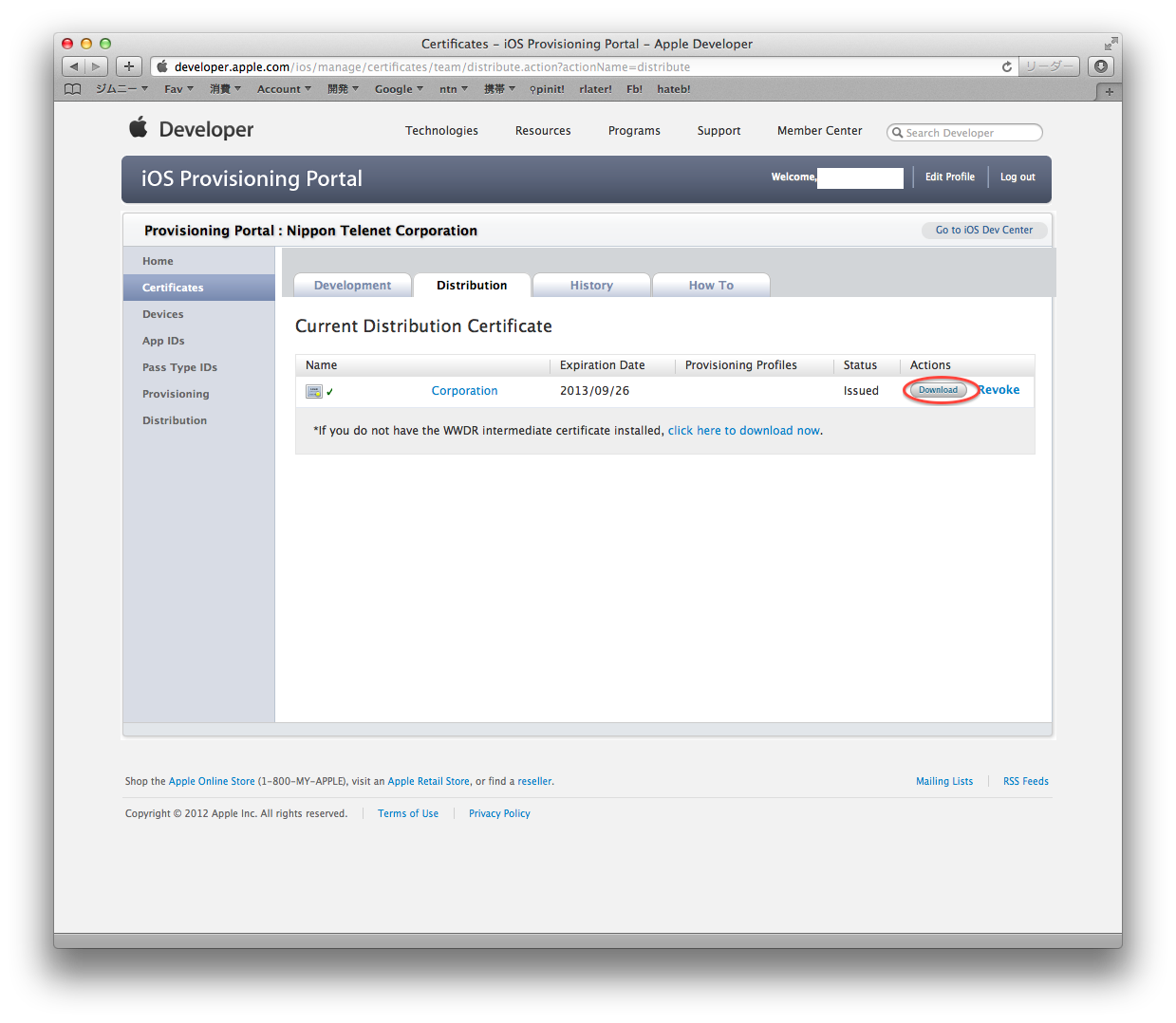Image resolution: width=1176 pixels, height=1023 pixels.
Task: Click the hateb! bookmarklet
Action: coord(674,89)
